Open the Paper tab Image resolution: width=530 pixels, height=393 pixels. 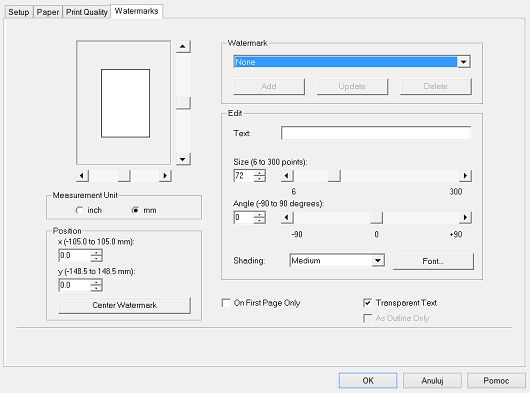48,12
